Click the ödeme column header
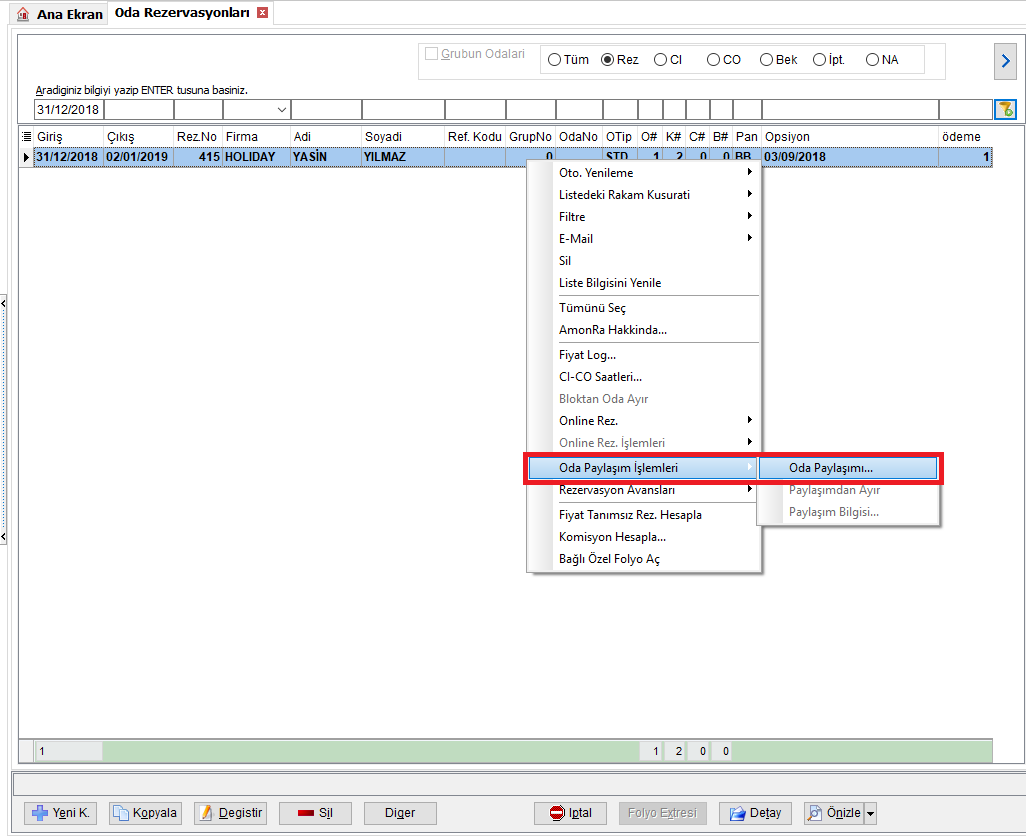 pos(965,137)
